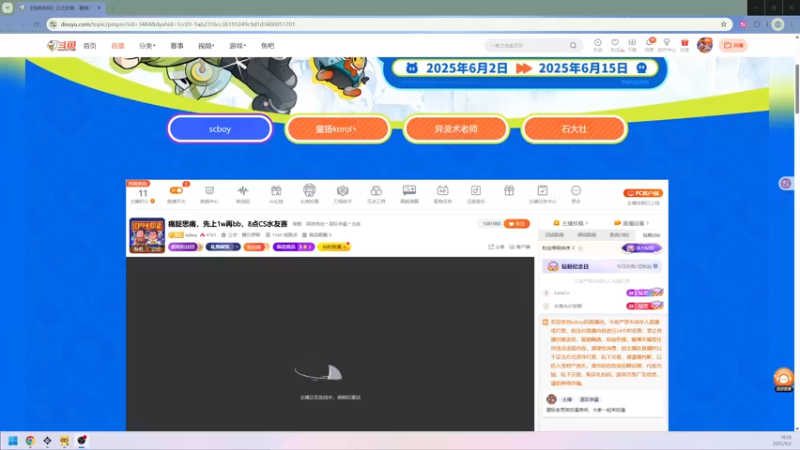
Task: Open the 直播回看 replay link
Action: (632, 223)
